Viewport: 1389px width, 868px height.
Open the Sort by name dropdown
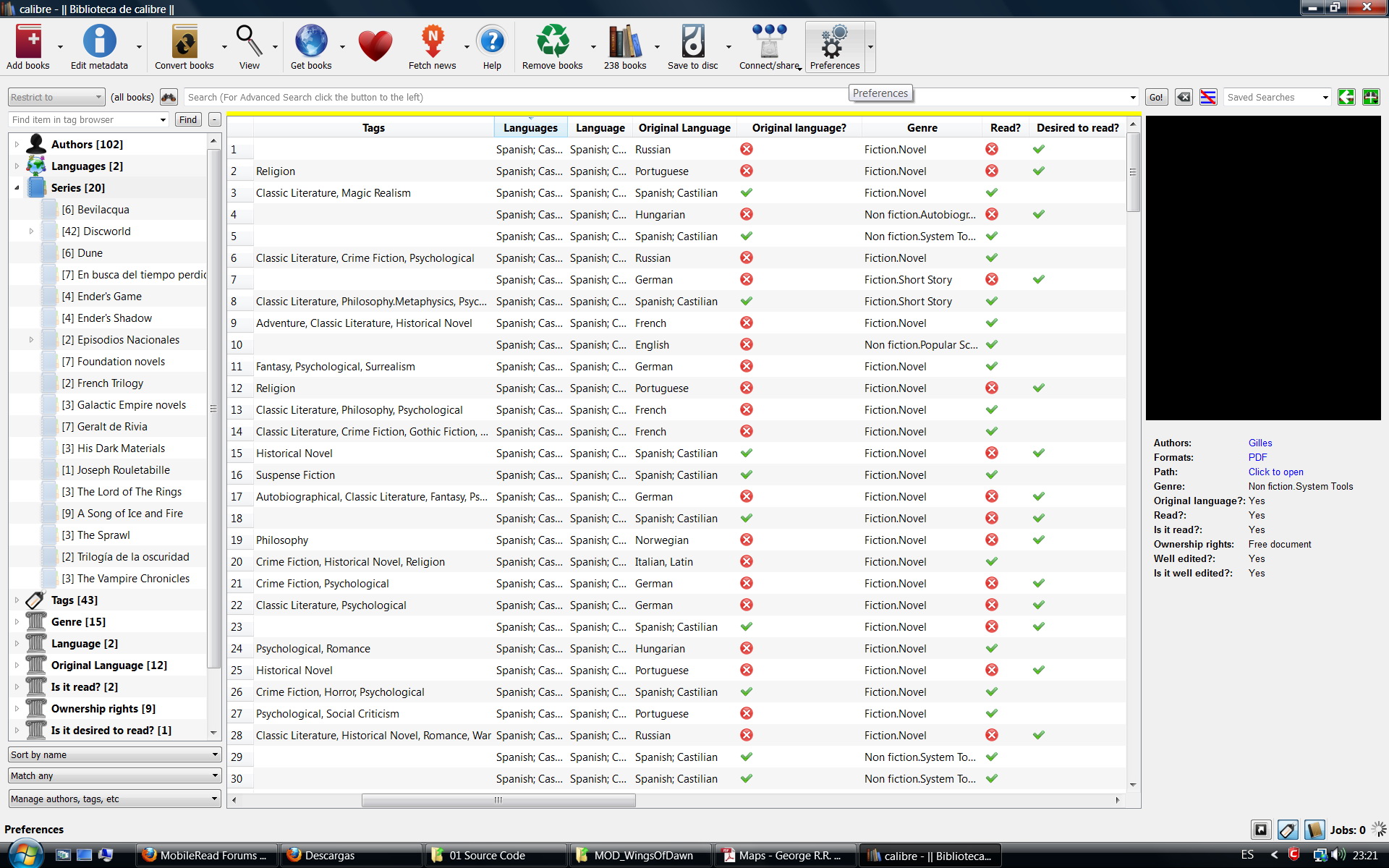tap(114, 754)
